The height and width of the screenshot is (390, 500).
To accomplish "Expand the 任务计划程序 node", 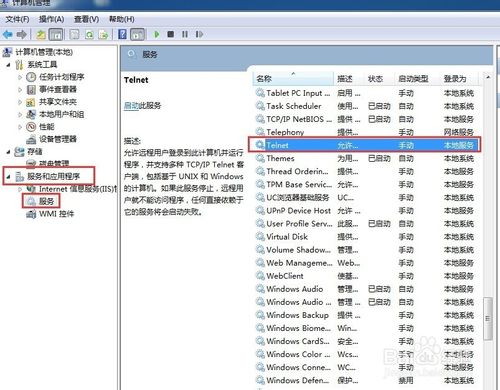I will click(x=20, y=77).
